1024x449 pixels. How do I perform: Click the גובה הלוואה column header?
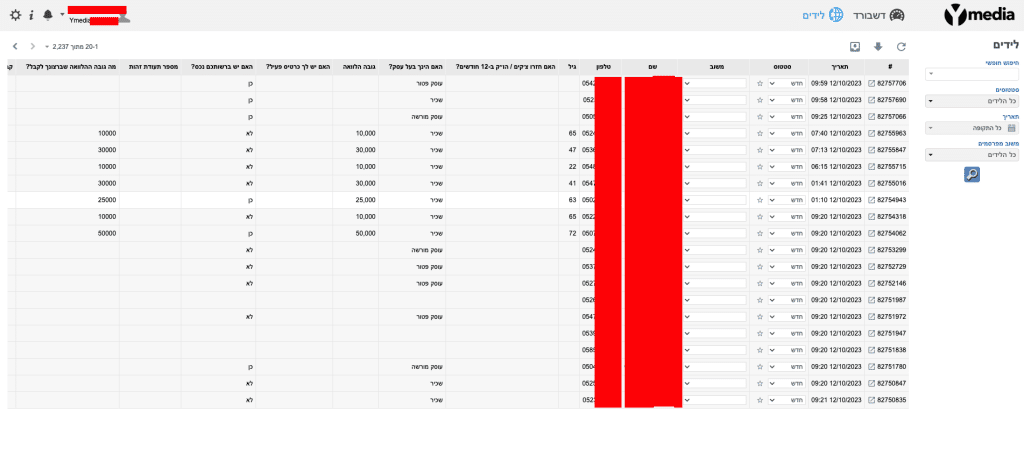pos(355,67)
